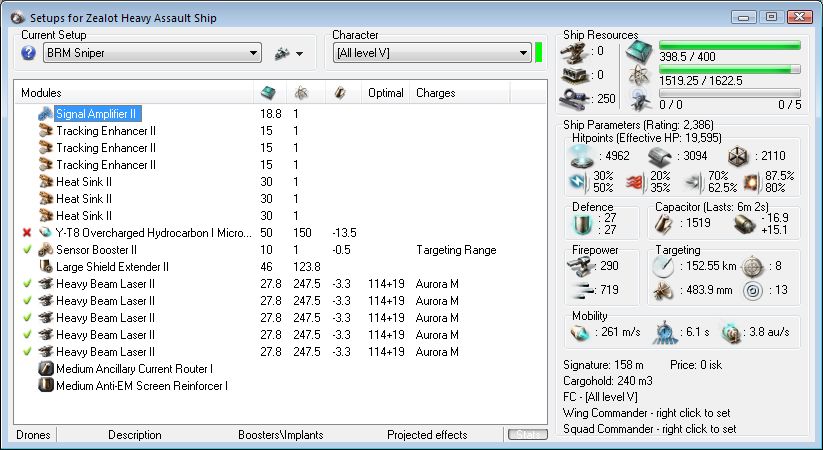Screen dimensions: 823x450
Task: Click the structure hitpoints icon showing 2110
Action: [x=737, y=156]
